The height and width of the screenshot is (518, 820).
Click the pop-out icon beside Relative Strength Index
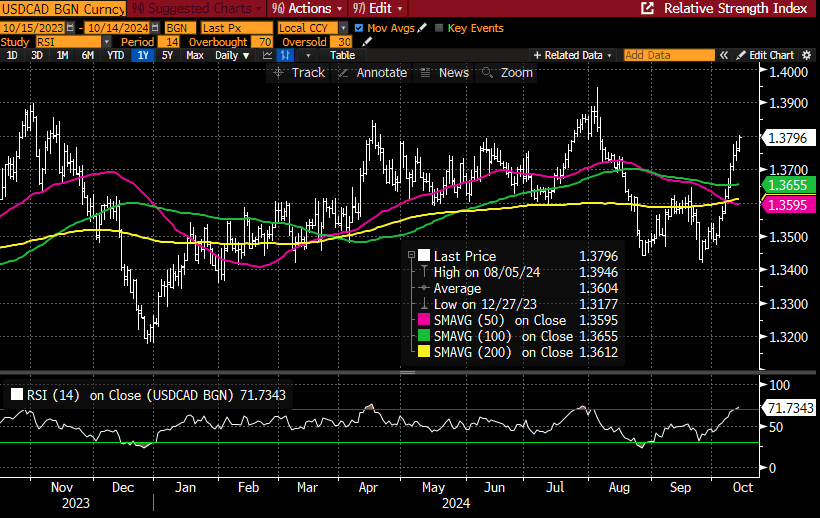pyautogui.click(x=647, y=8)
